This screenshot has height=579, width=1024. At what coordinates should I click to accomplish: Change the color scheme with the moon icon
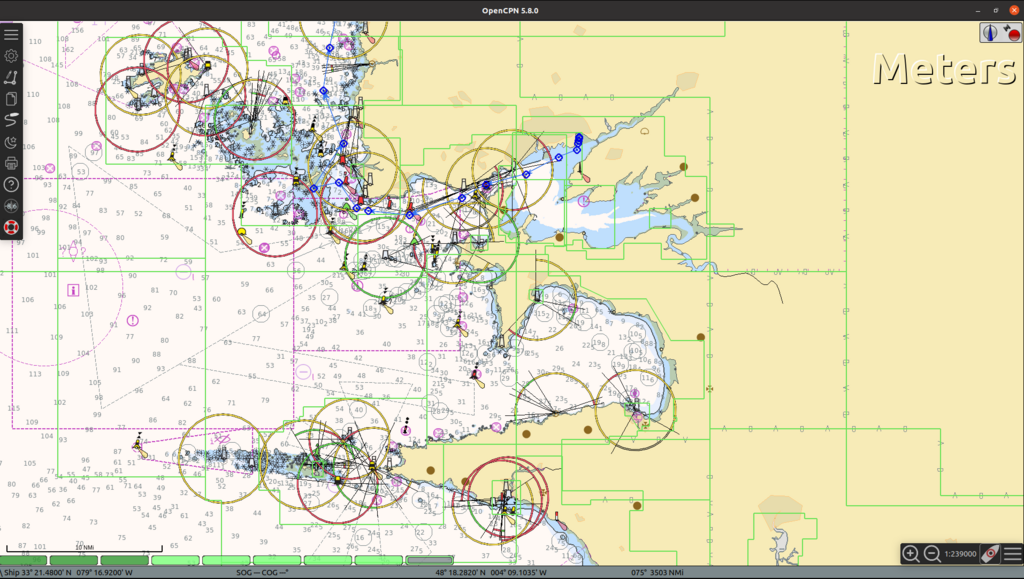11,142
